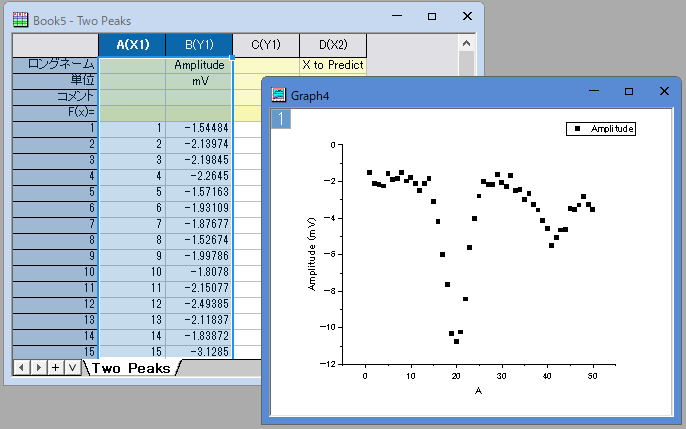Click cell value -2.13974
686x429 pixels.
click(199, 145)
